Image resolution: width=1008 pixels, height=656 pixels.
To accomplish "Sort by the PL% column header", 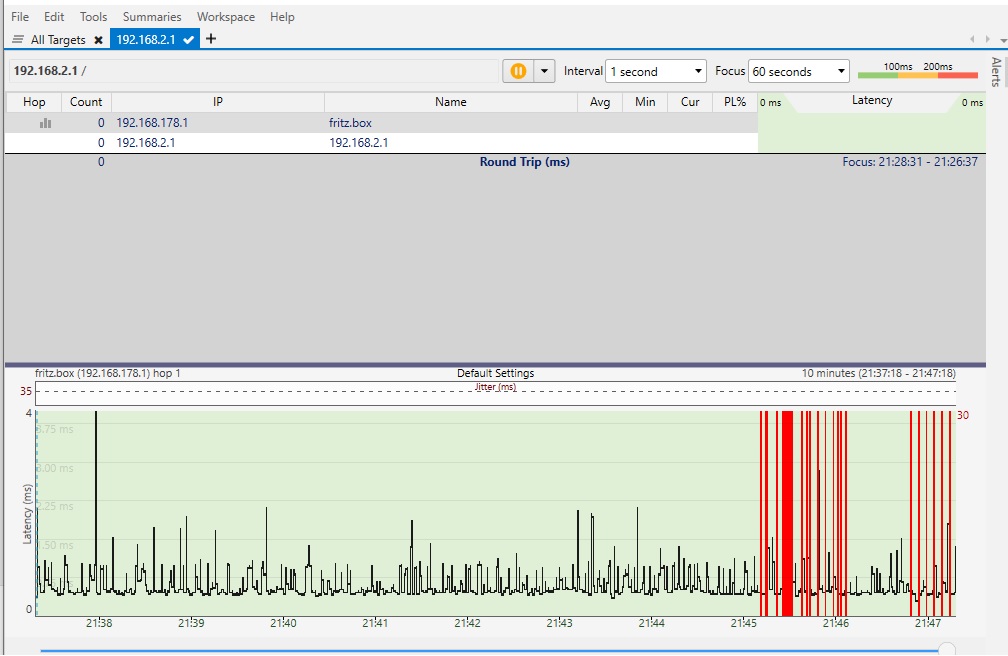I will pyautogui.click(x=735, y=102).
